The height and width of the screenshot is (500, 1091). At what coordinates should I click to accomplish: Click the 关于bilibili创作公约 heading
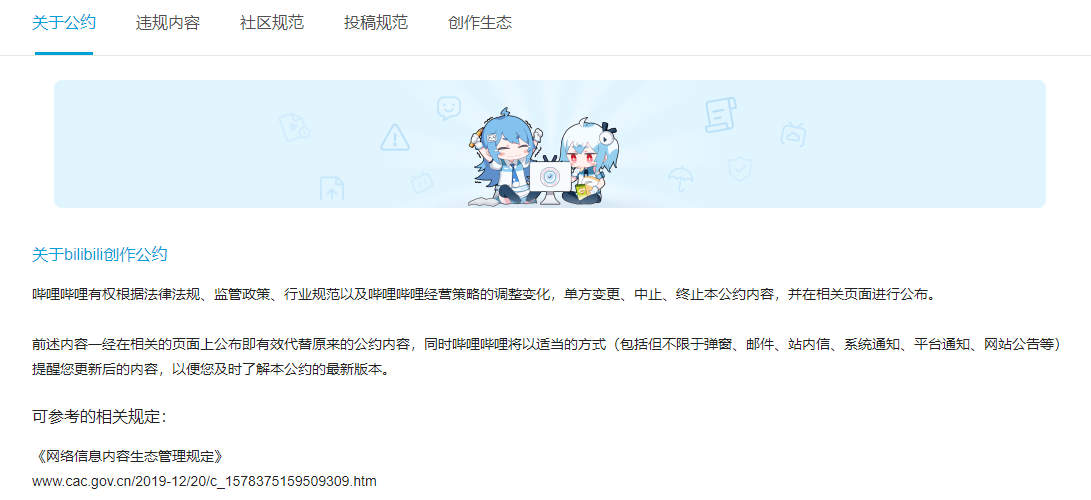coord(99,254)
